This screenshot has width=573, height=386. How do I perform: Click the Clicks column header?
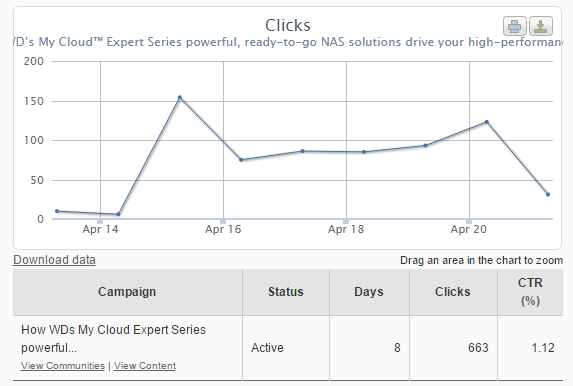(453, 292)
